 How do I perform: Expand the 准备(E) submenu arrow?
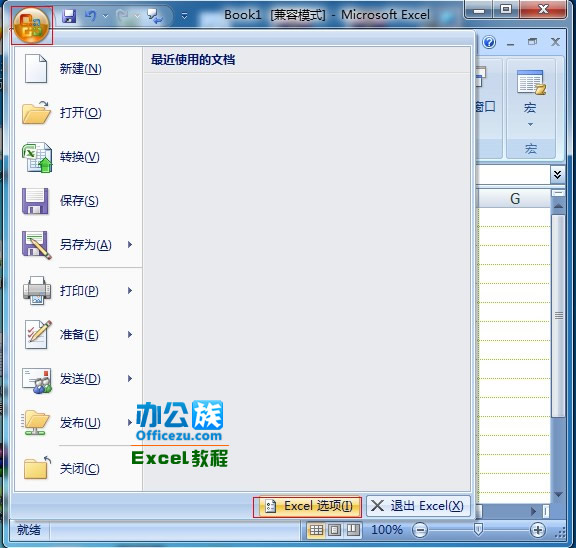pos(130,334)
